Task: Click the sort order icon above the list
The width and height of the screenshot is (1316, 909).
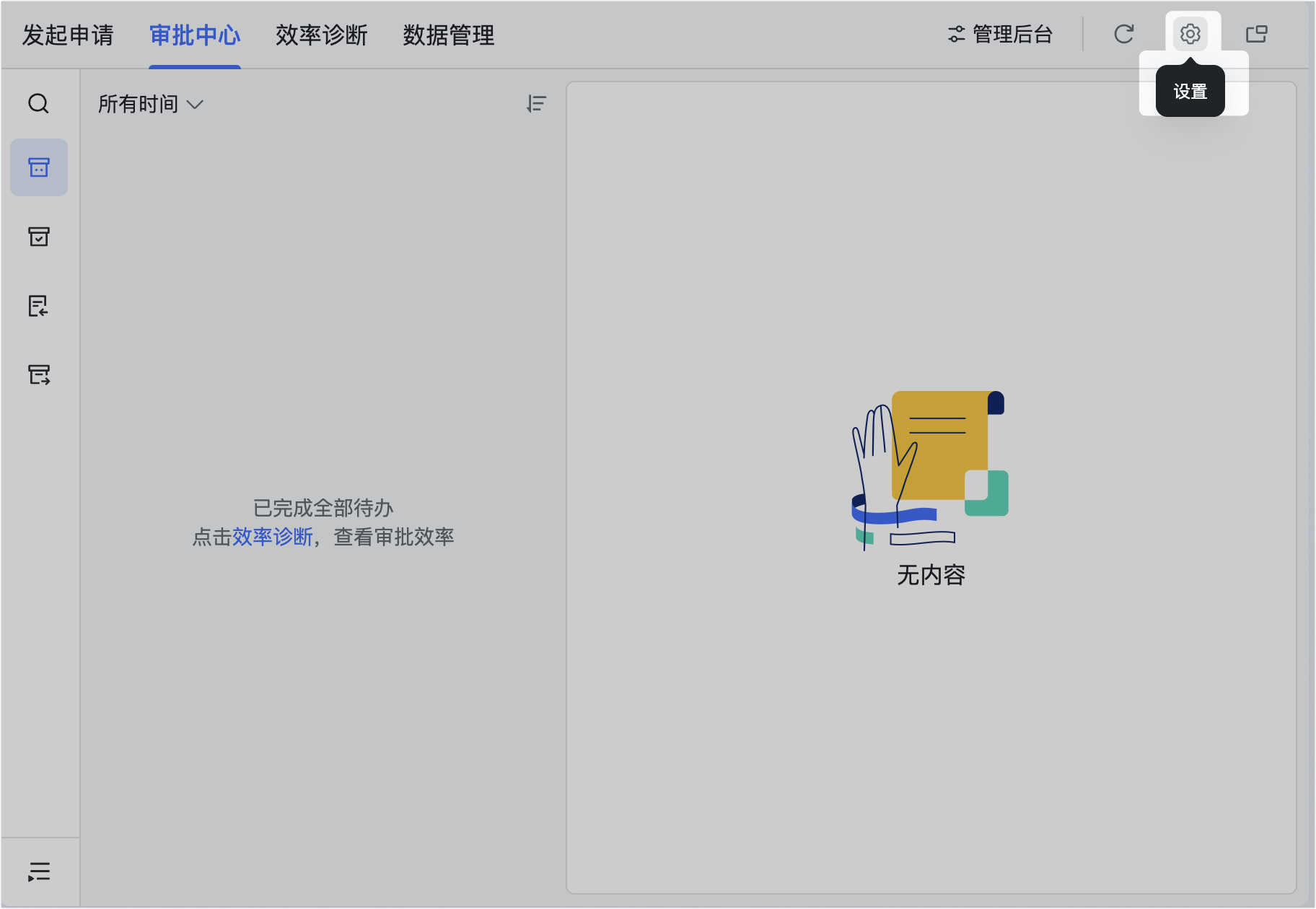Action: pos(536,104)
